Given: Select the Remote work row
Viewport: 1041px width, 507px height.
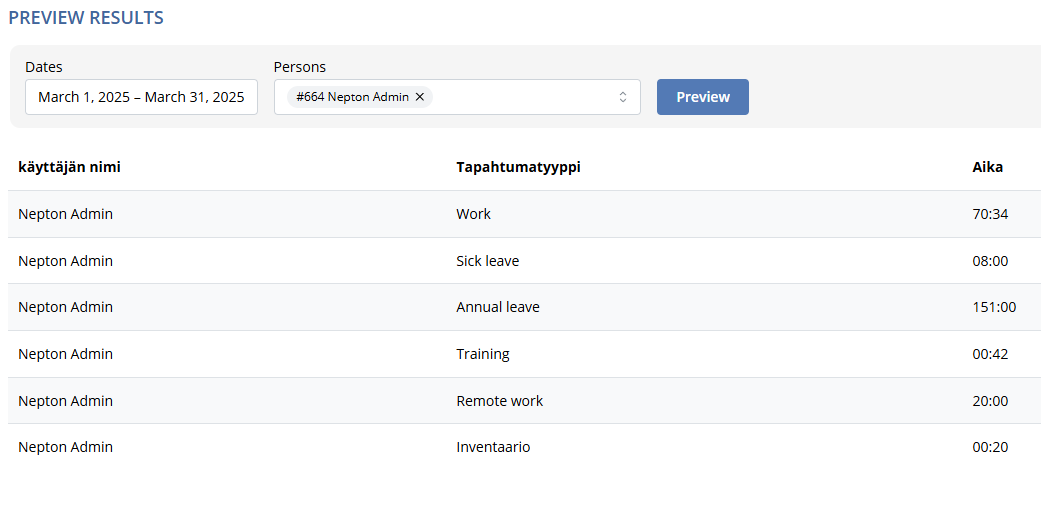Looking at the screenshot, I should [524, 401].
